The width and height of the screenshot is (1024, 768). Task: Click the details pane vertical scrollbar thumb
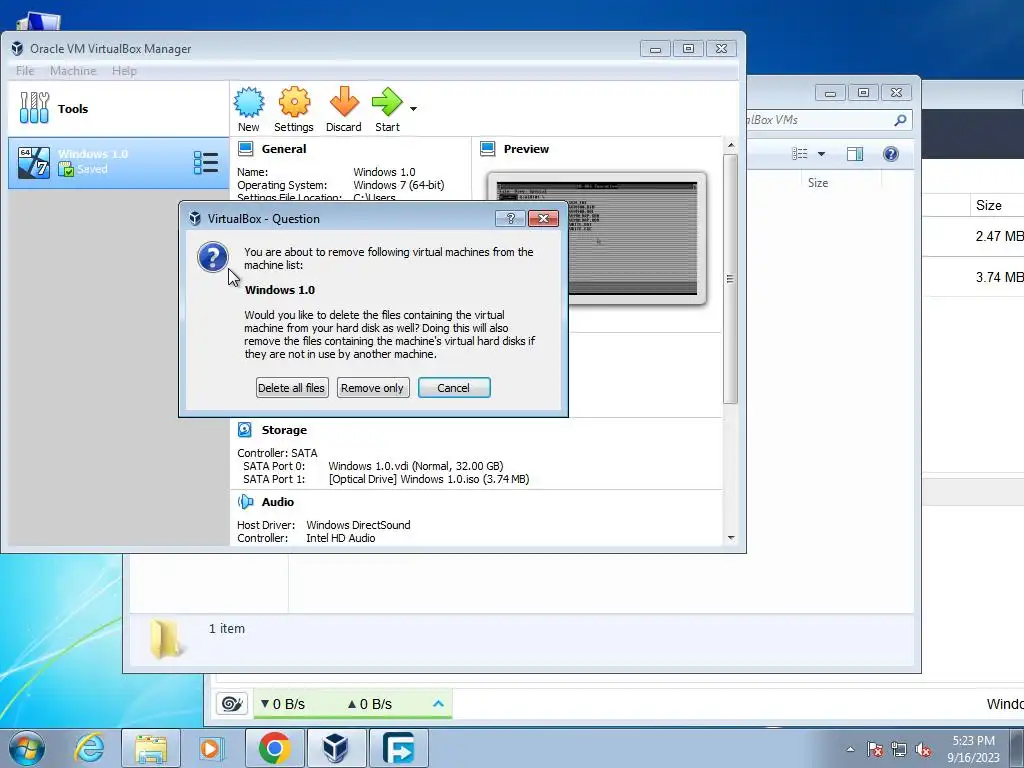point(731,279)
